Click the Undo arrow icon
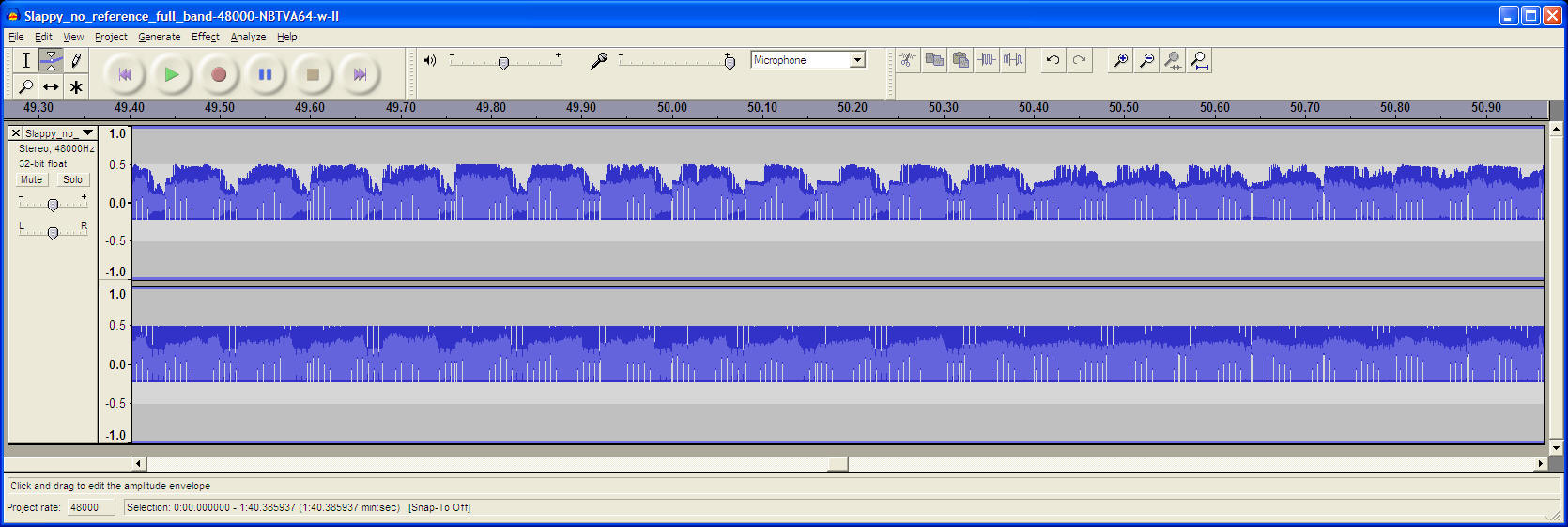This screenshot has height=527, width=1568. (x=1053, y=60)
